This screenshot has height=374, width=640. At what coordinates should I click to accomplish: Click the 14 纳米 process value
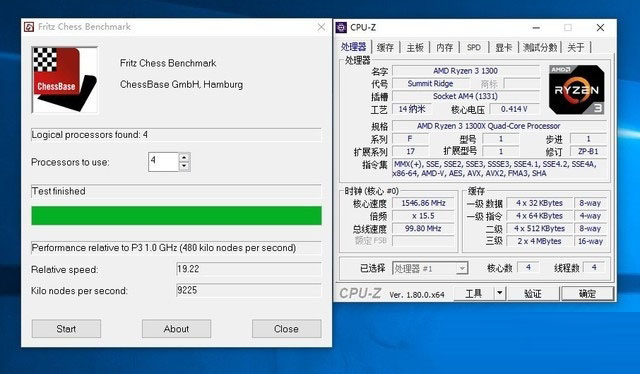(412, 109)
